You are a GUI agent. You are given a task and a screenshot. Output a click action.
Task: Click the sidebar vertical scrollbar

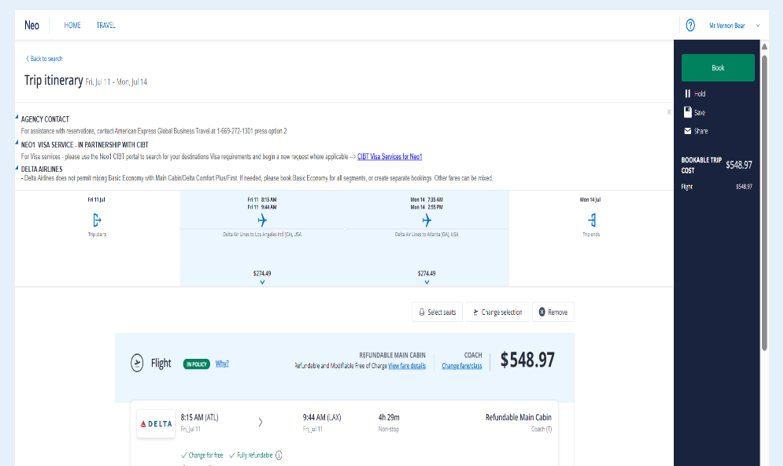point(764,202)
